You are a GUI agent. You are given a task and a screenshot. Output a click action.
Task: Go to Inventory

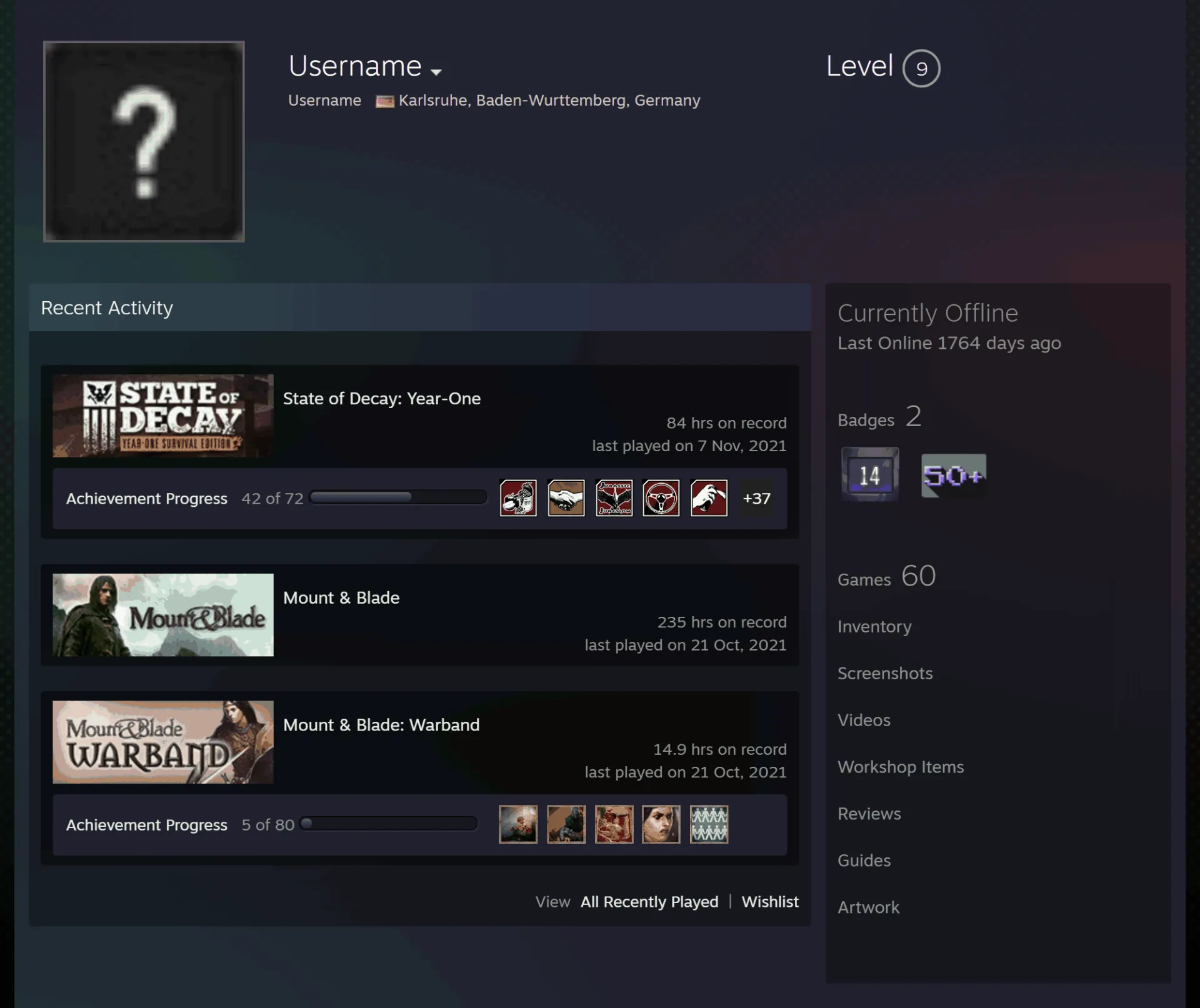874,627
